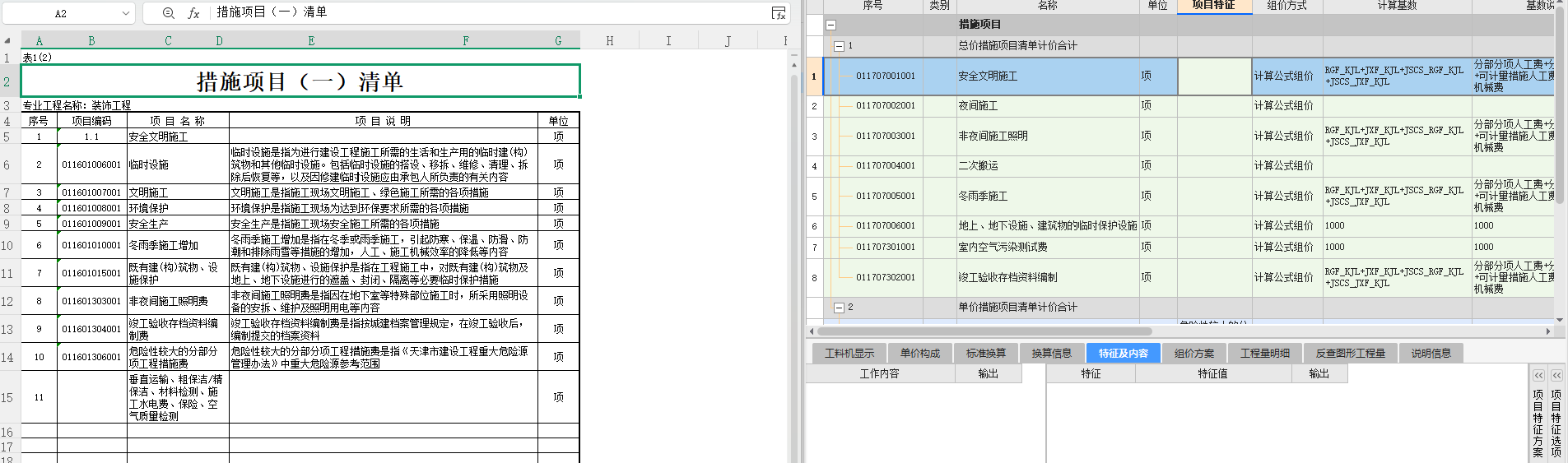
Task: Collapse the 总价措施项目清单计价合计 group
Action: point(839,46)
